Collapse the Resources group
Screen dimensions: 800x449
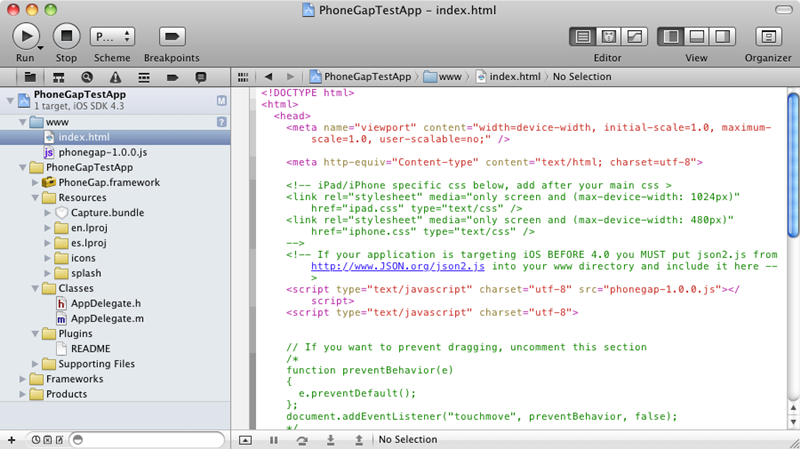[x=35, y=197]
